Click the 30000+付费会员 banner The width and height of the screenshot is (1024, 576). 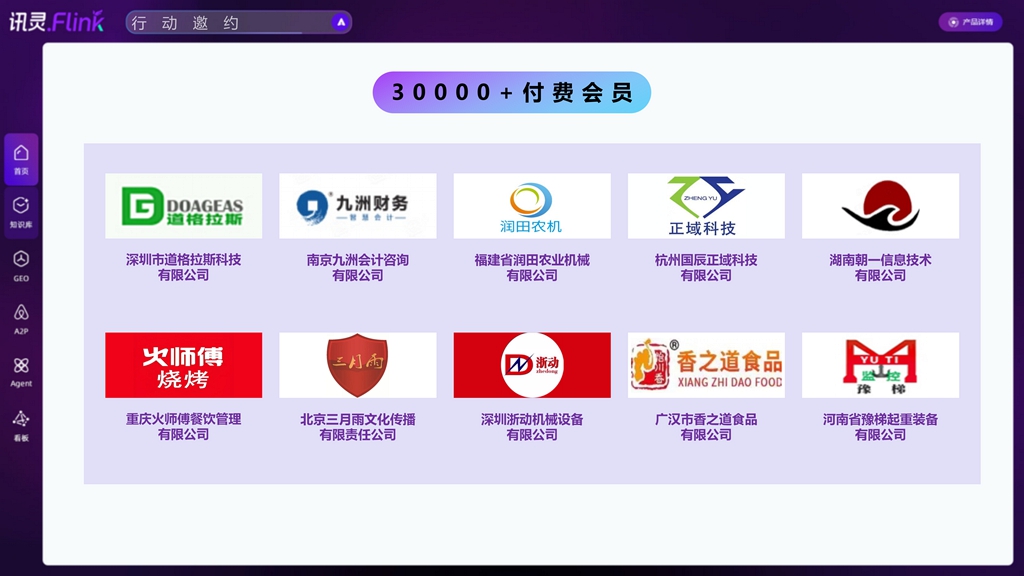point(512,92)
